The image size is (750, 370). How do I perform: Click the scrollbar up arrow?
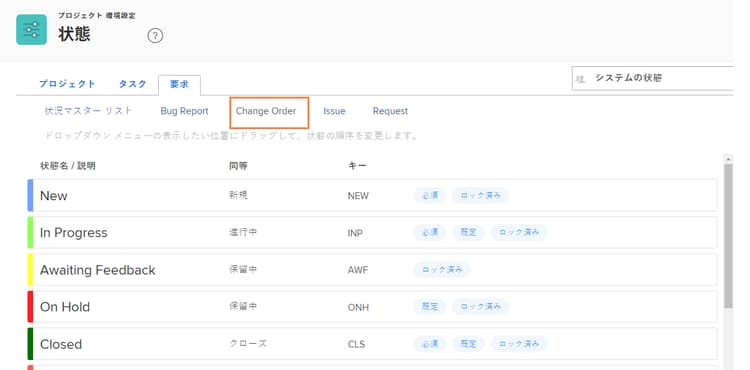tap(728, 159)
